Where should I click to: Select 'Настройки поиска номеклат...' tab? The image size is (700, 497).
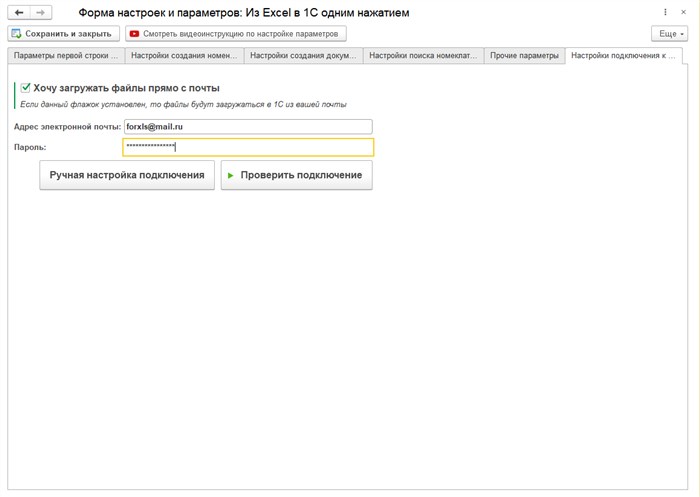(423, 56)
